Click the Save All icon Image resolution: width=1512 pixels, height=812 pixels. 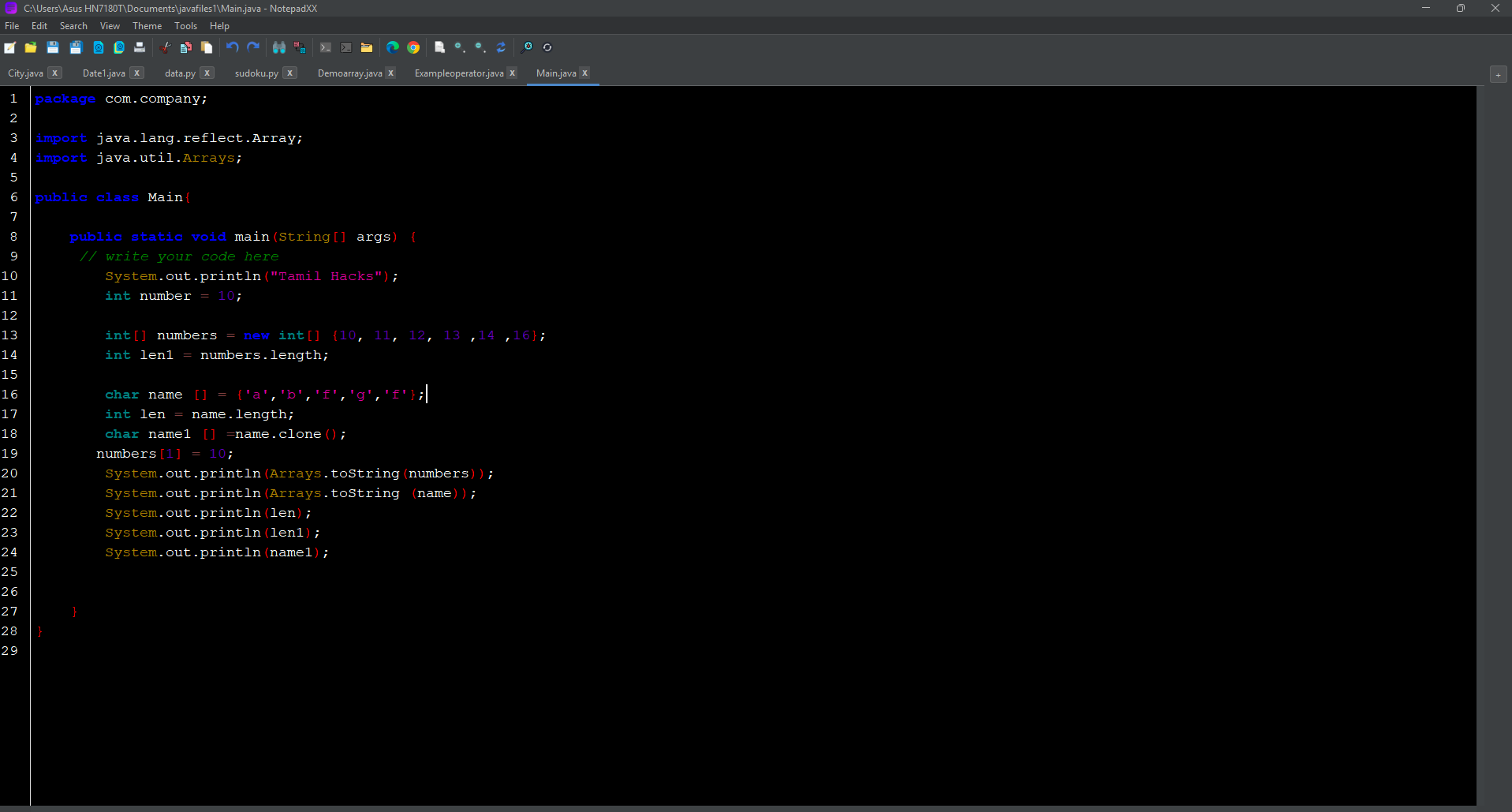[x=76, y=47]
